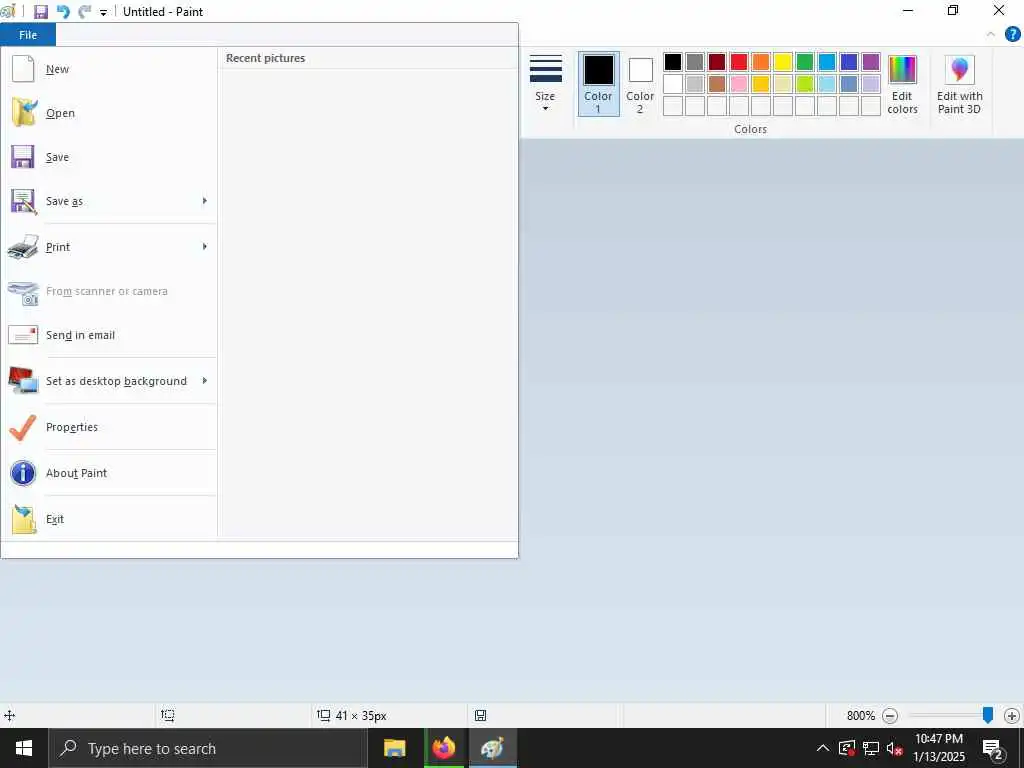Click the Windows Start button
This screenshot has width=1024, height=768.
pyautogui.click(x=24, y=748)
